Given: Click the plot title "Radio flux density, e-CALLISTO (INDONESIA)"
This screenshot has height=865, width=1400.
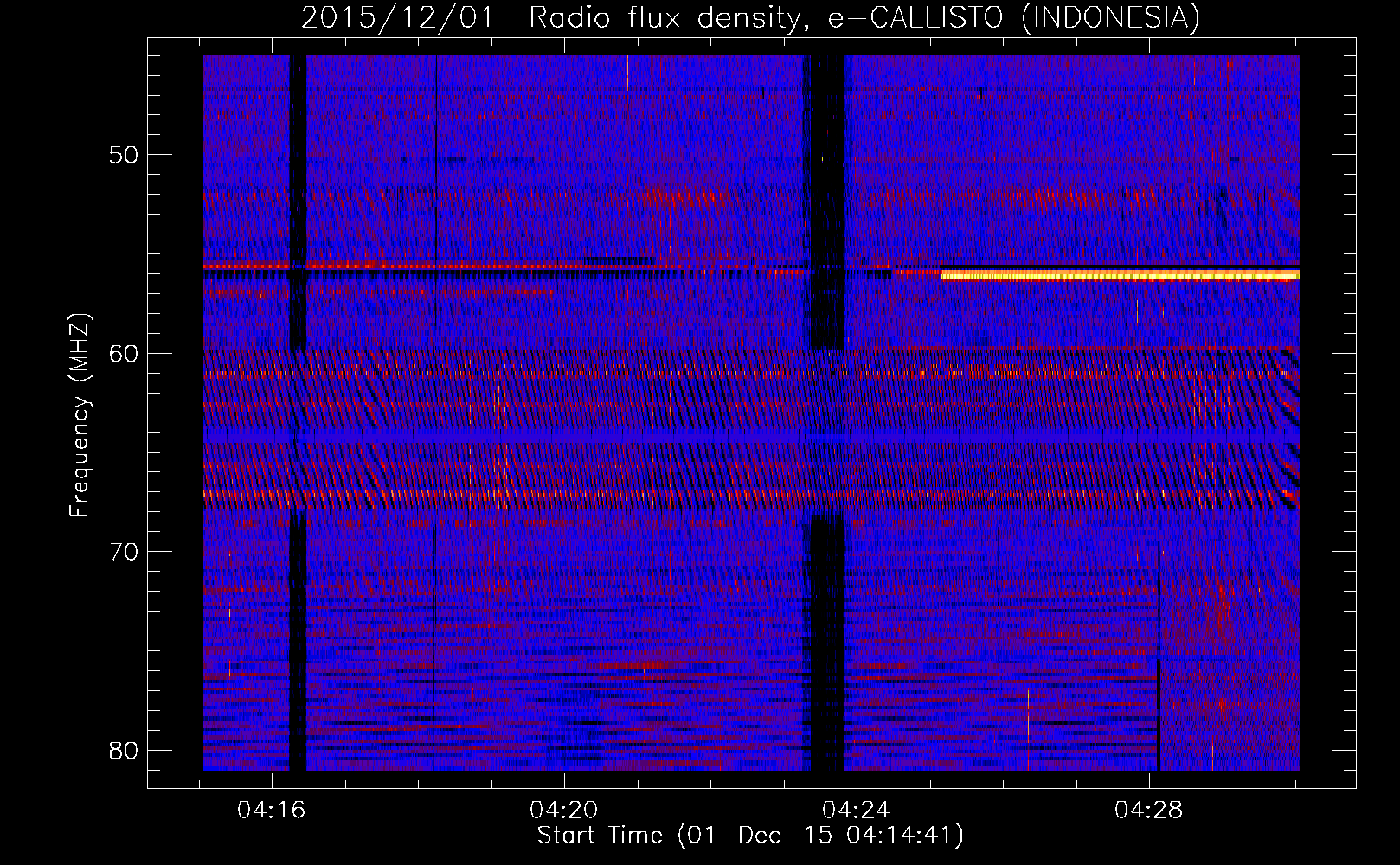Looking at the screenshot, I should [864, 17].
